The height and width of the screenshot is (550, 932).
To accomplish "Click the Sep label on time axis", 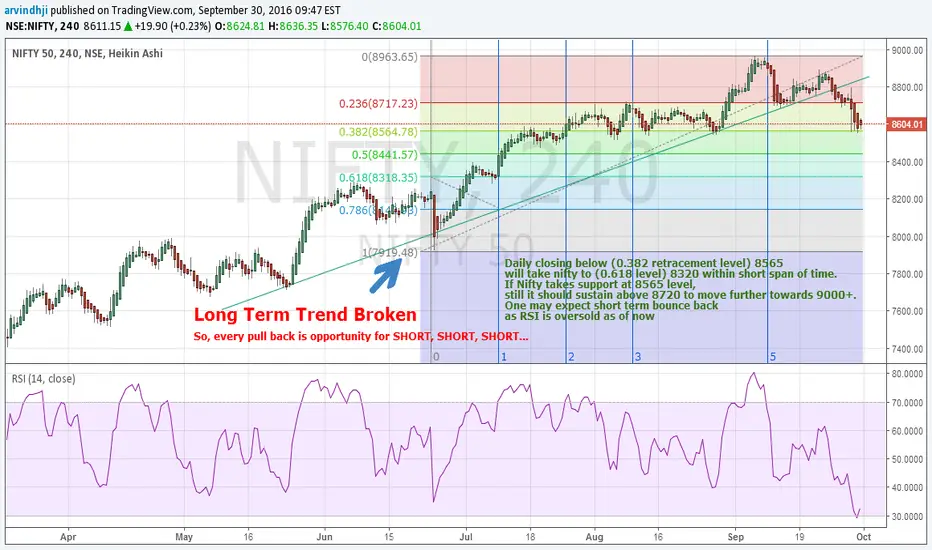I will [736, 537].
